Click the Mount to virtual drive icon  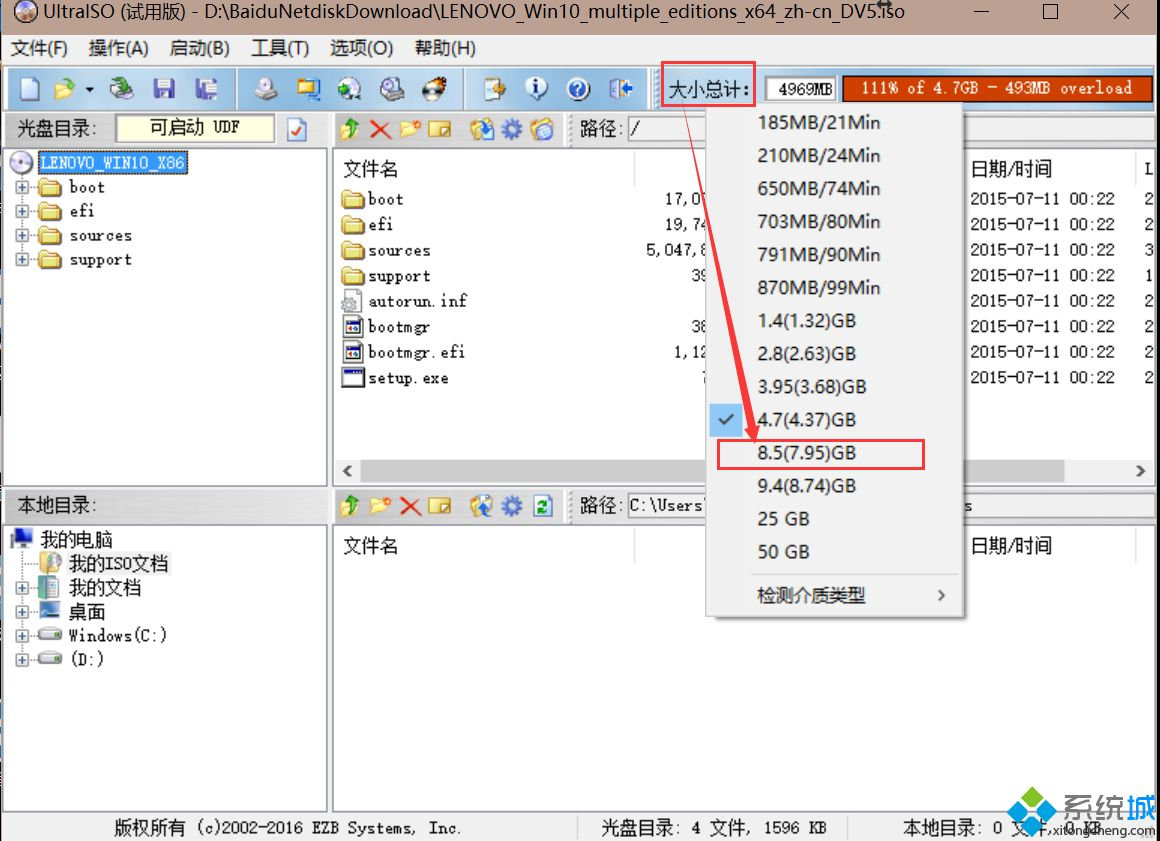[x=392, y=89]
